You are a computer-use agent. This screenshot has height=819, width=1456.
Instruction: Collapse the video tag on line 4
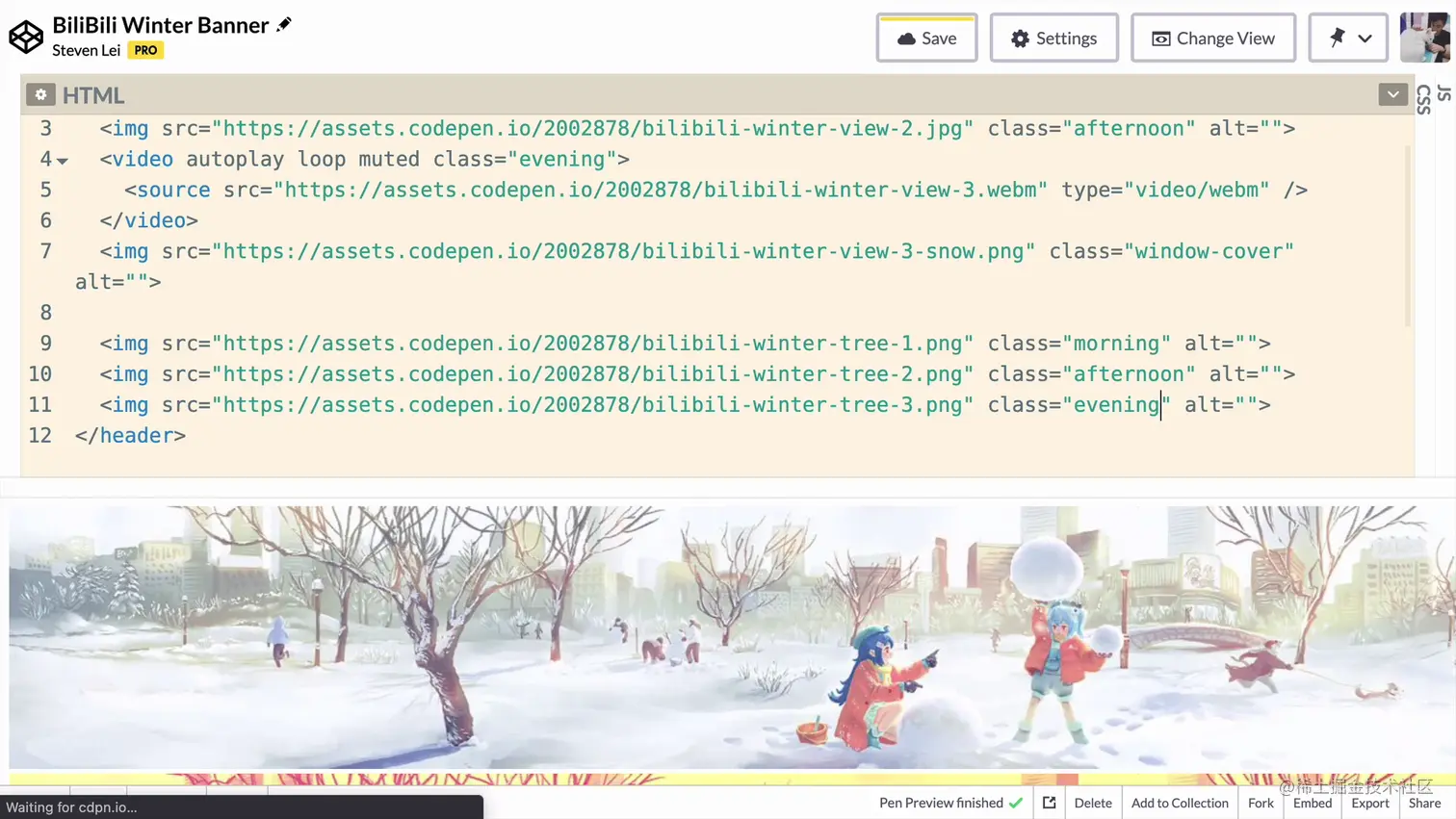click(x=63, y=161)
